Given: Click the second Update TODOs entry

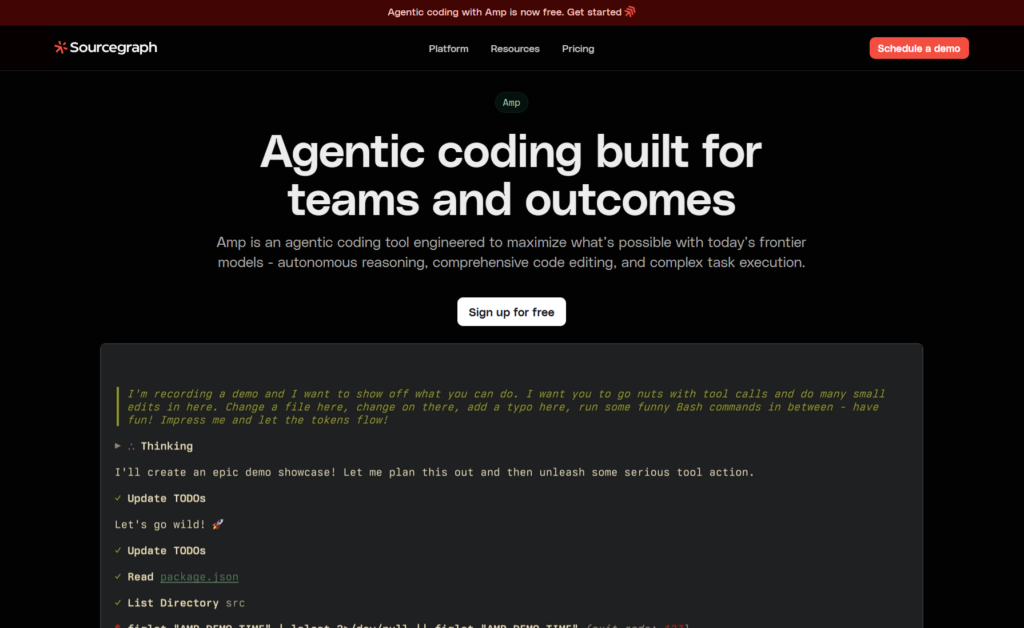Looking at the screenshot, I should coord(169,550).
